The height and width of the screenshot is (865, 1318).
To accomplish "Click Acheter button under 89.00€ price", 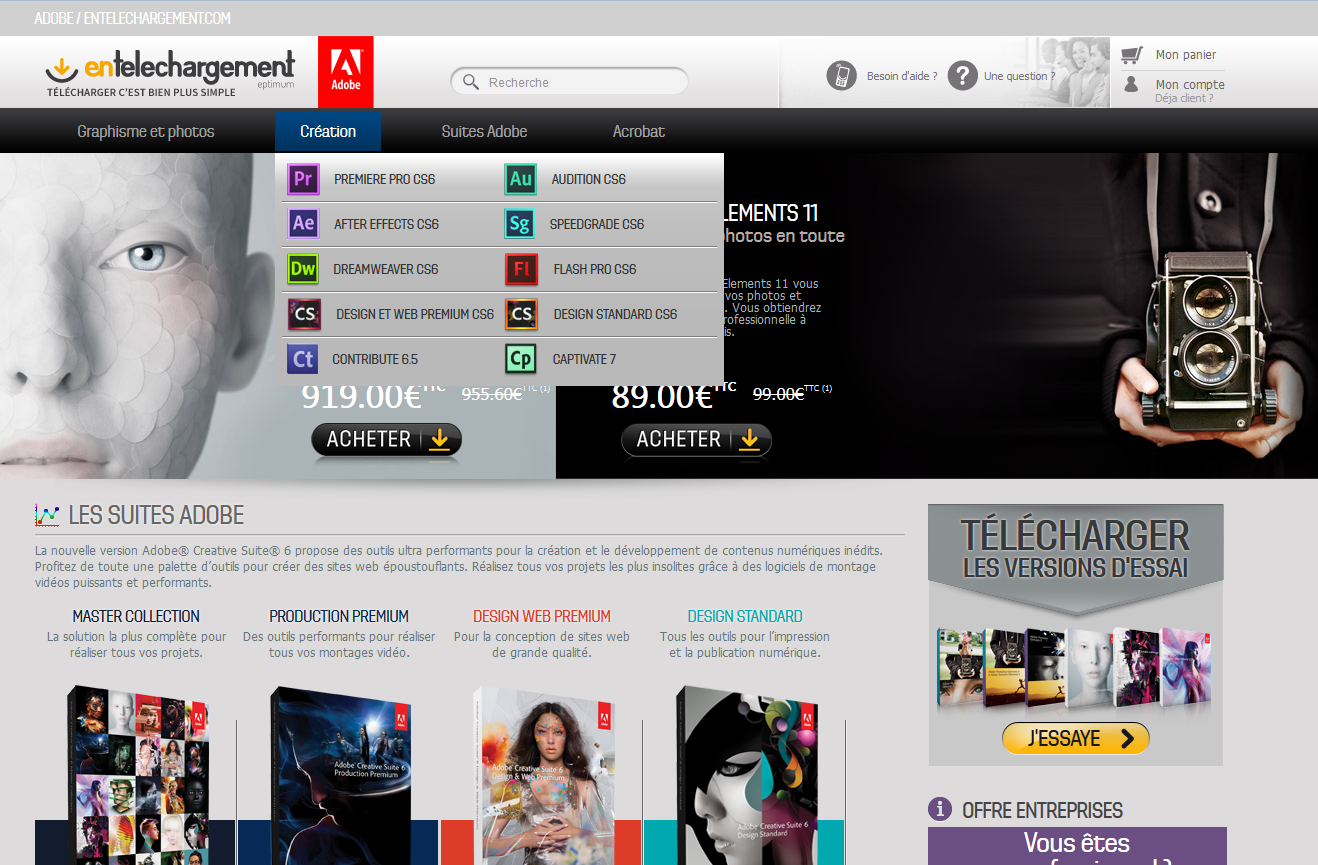I will (x=696, y=440).
